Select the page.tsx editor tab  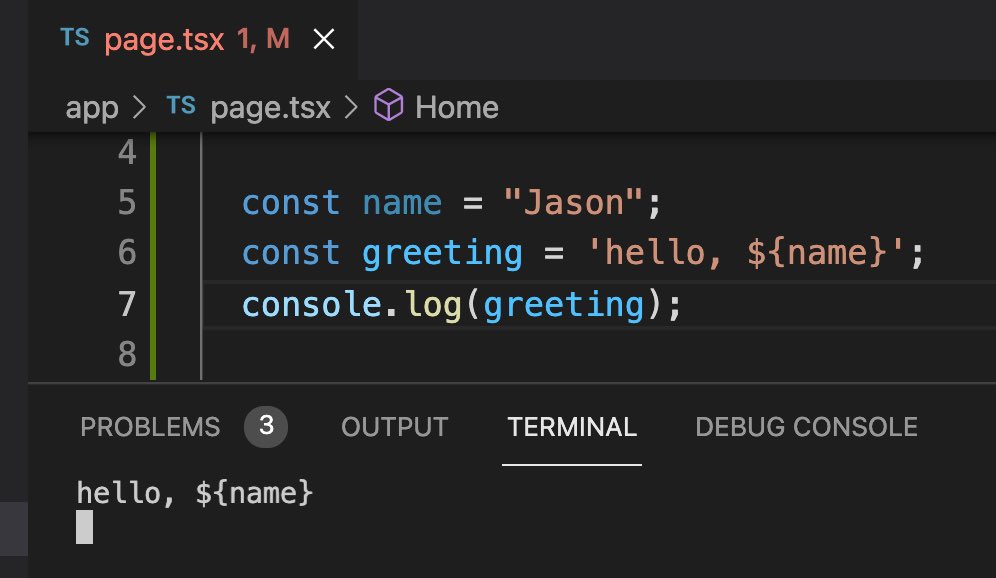point(192,39)
